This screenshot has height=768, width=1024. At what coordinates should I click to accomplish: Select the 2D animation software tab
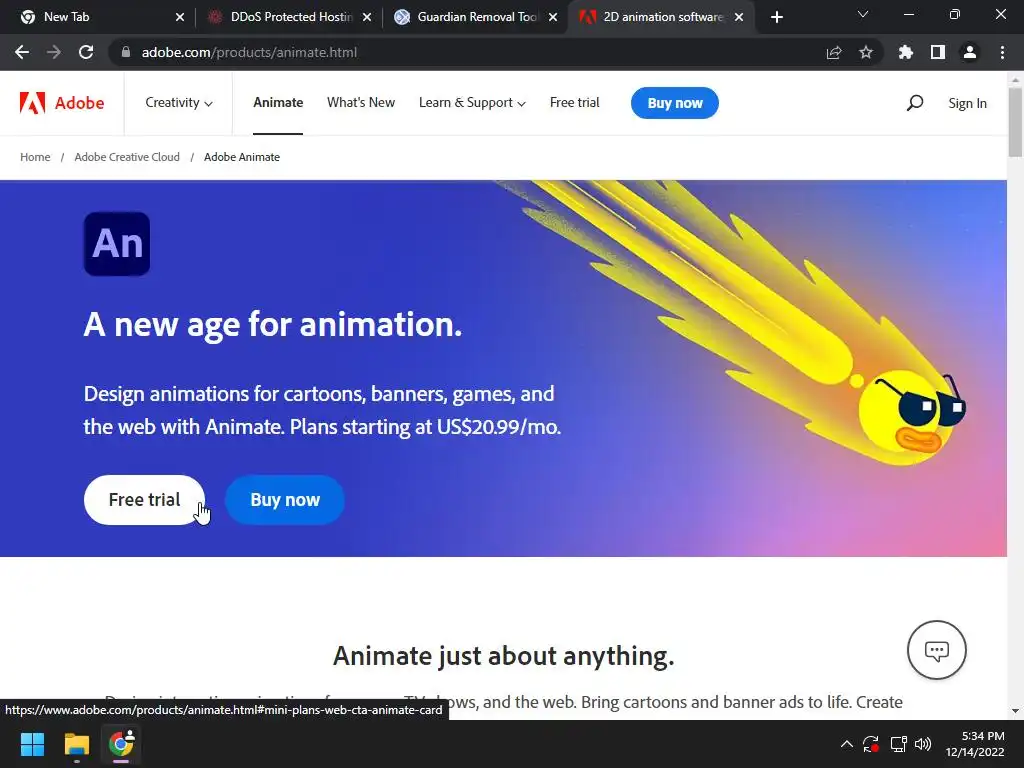click(x=661, y=17)
